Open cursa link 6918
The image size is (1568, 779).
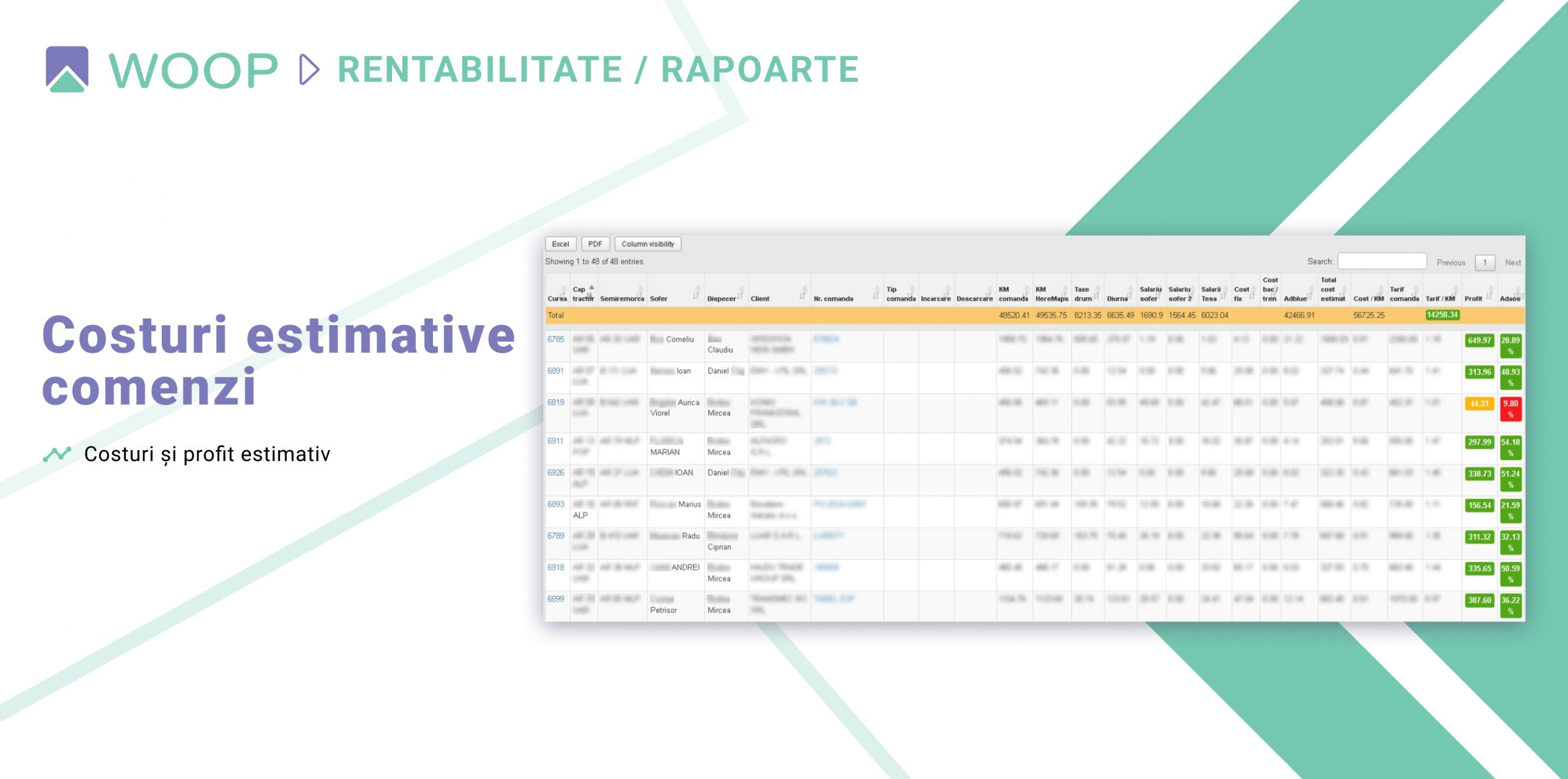(556, 568)
